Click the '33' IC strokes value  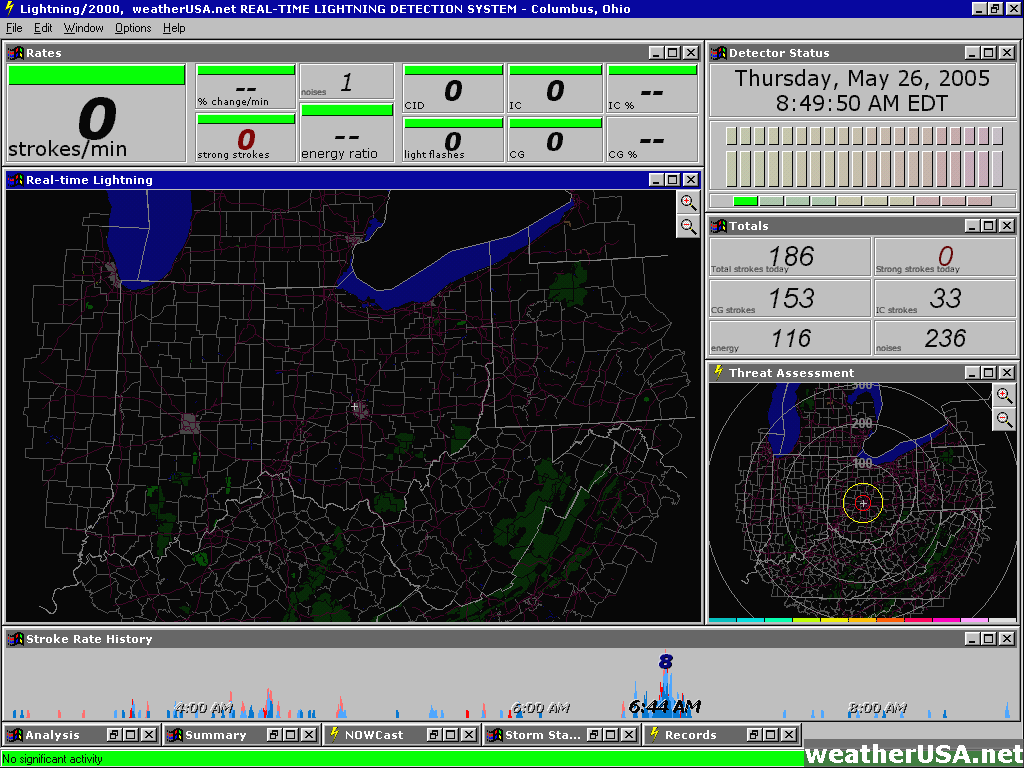tap(945, 298)
